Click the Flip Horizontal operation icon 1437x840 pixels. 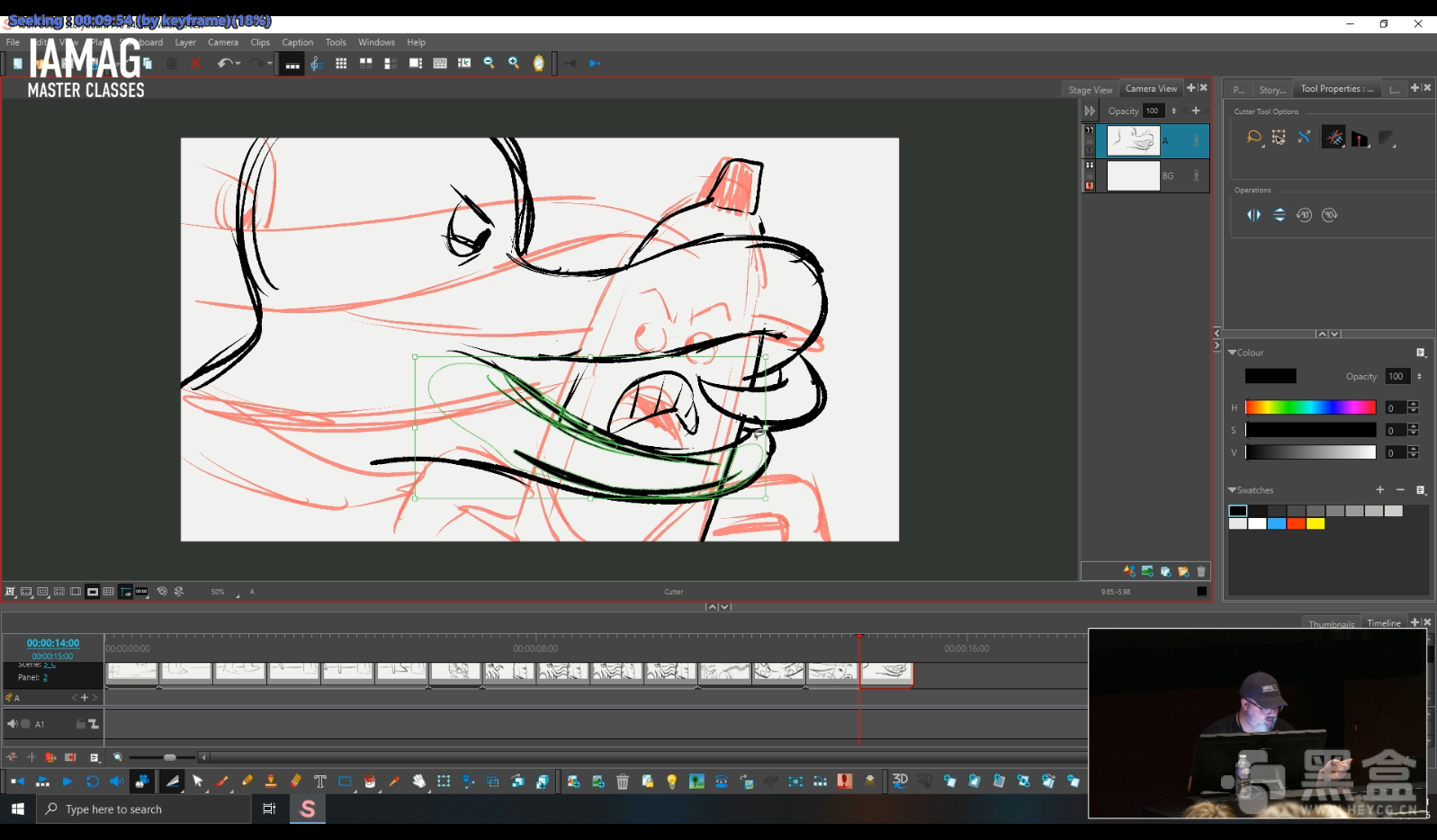(x=1253, y=215)
